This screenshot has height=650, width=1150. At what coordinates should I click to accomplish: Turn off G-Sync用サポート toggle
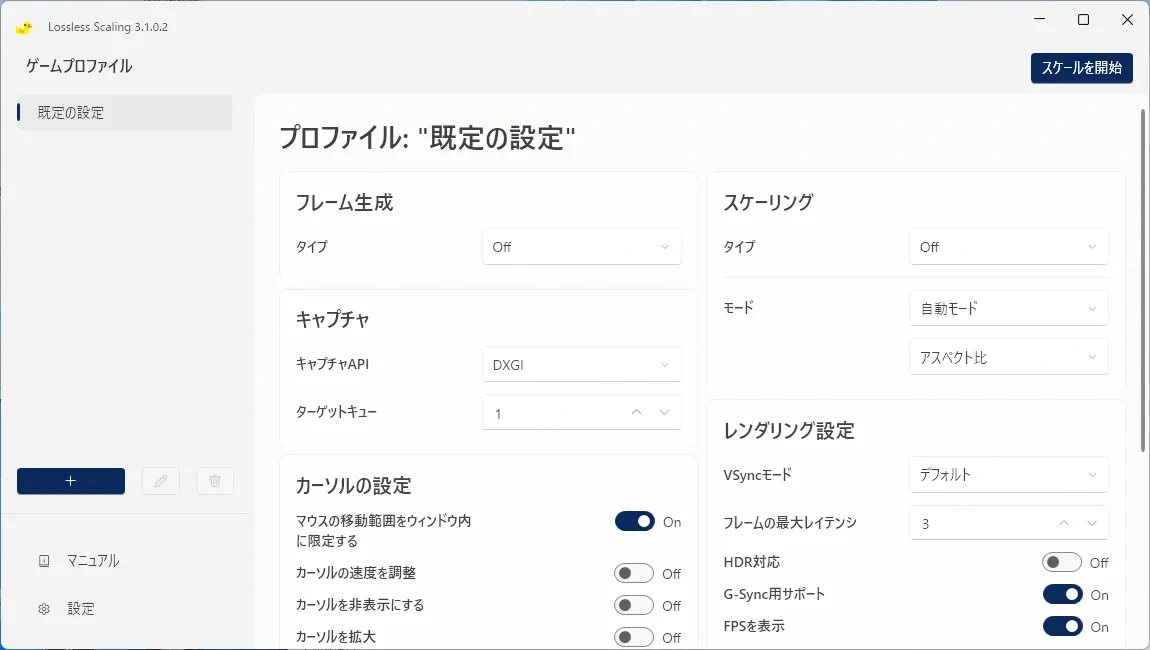(x=1063, y=594)
